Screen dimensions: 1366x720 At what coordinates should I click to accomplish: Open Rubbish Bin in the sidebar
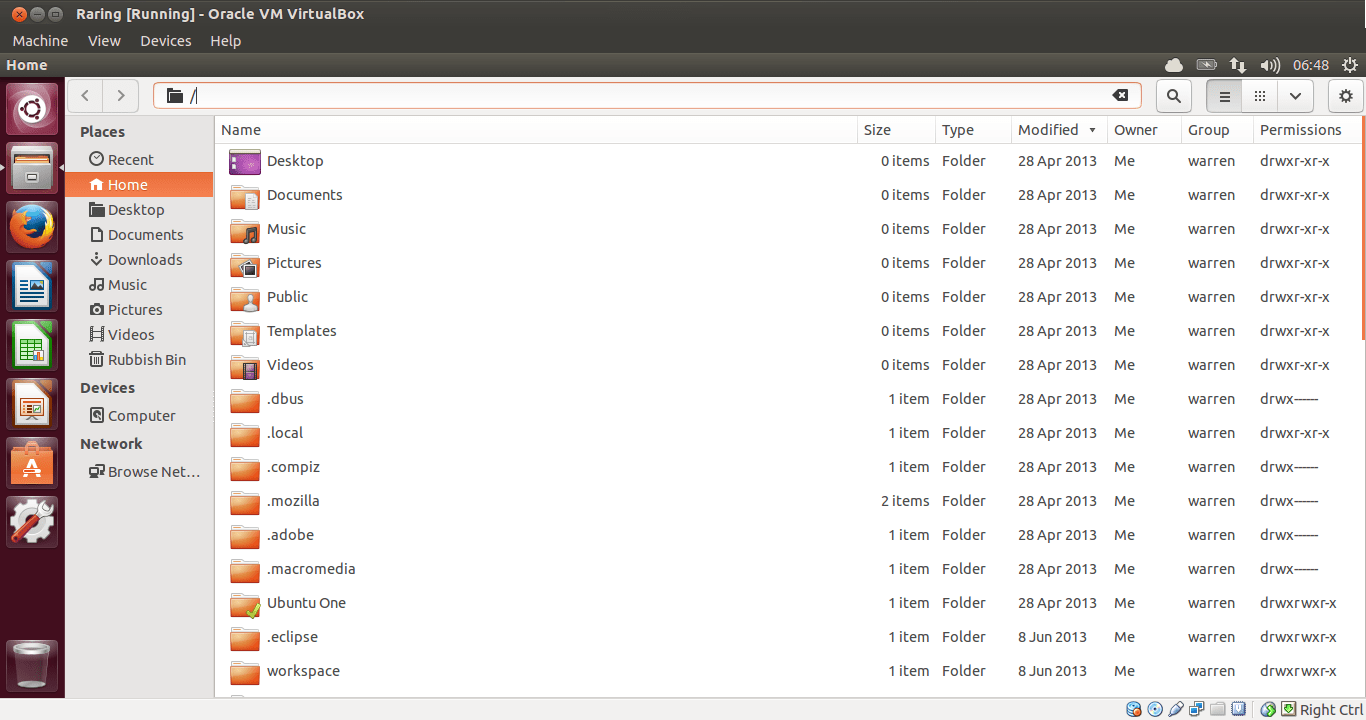(x=139, y=360)
